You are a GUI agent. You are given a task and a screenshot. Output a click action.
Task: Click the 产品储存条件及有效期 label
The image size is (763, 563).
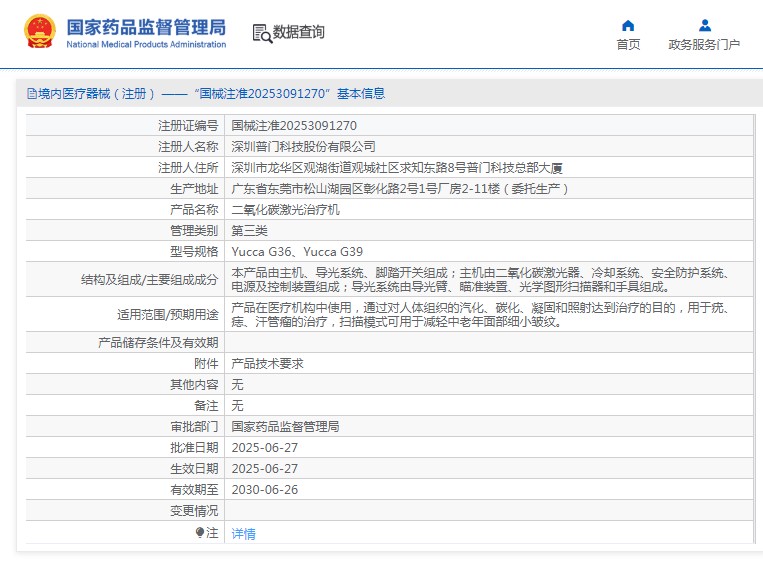point(158,343)
